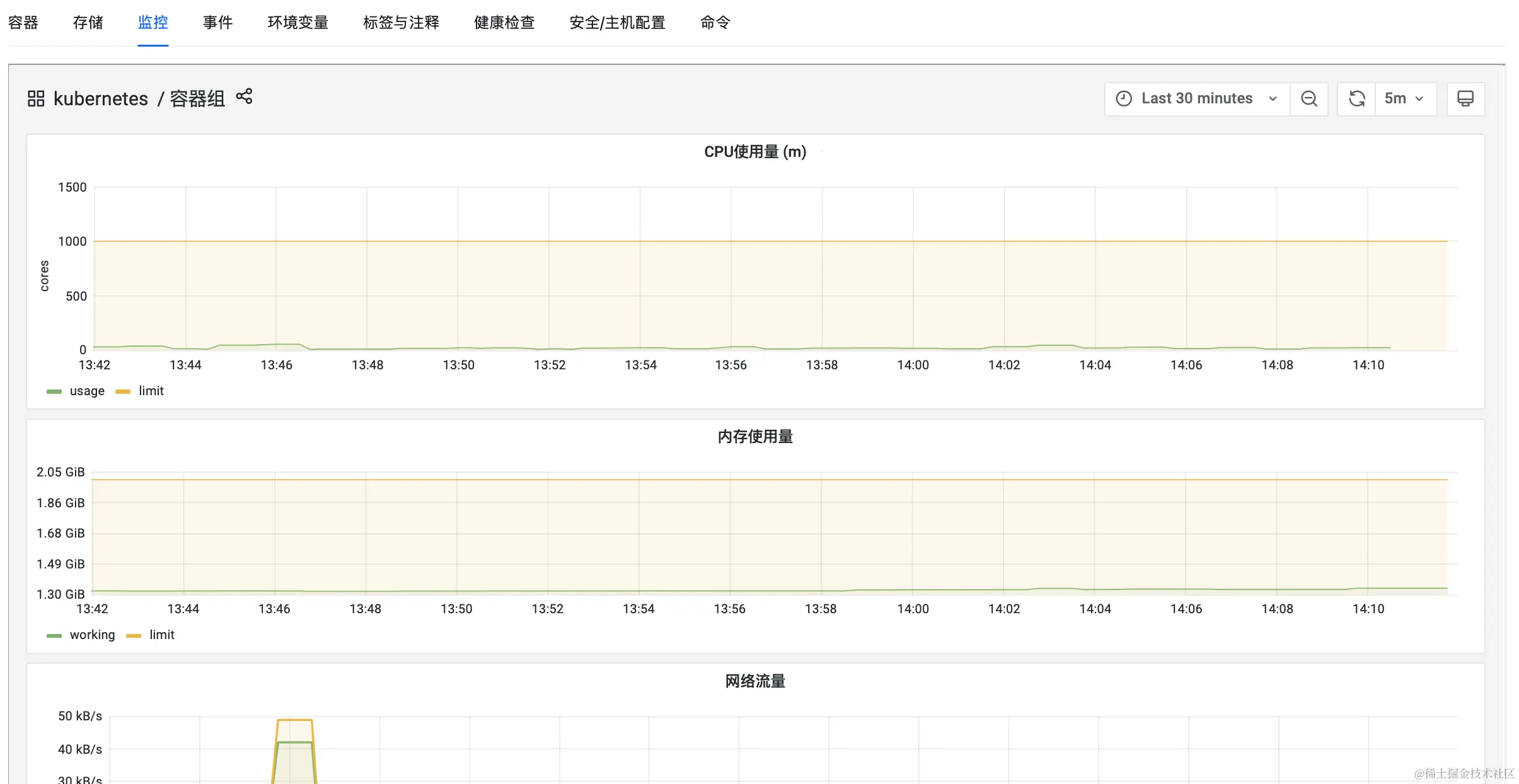
Task: Click the dashboard grid icon beside kubernetes
Action: [x=35, y=98]
